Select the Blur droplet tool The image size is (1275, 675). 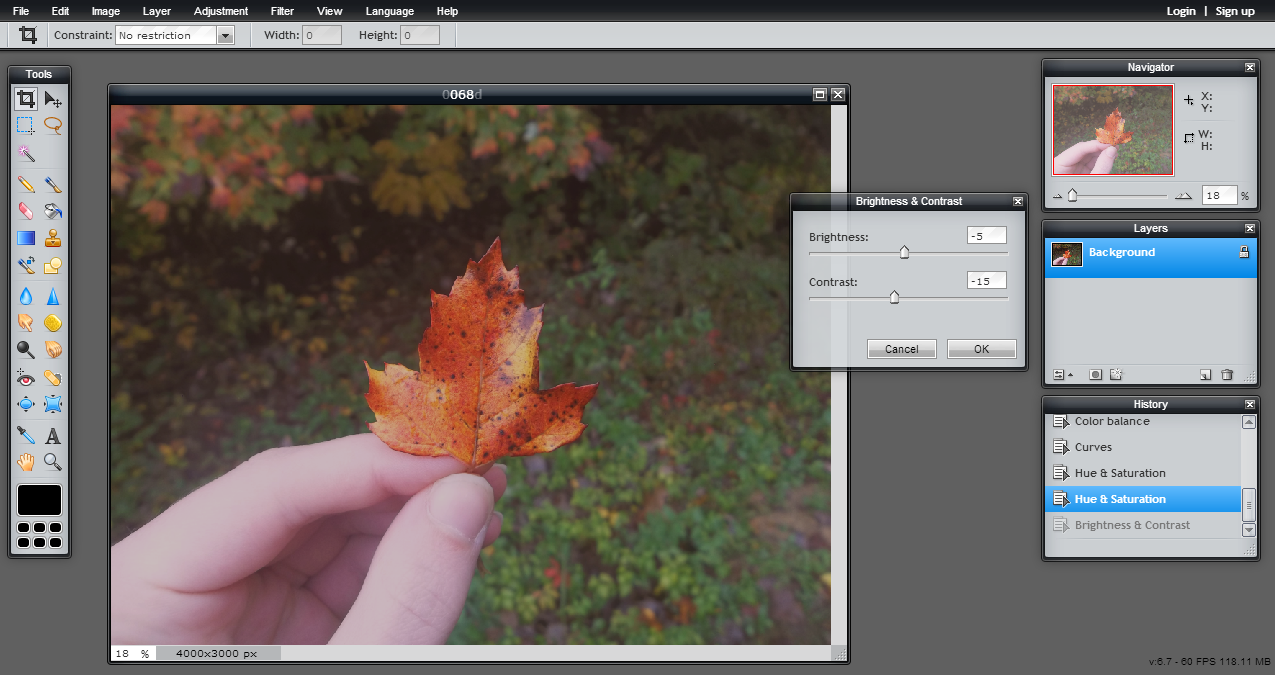[26, 296]
